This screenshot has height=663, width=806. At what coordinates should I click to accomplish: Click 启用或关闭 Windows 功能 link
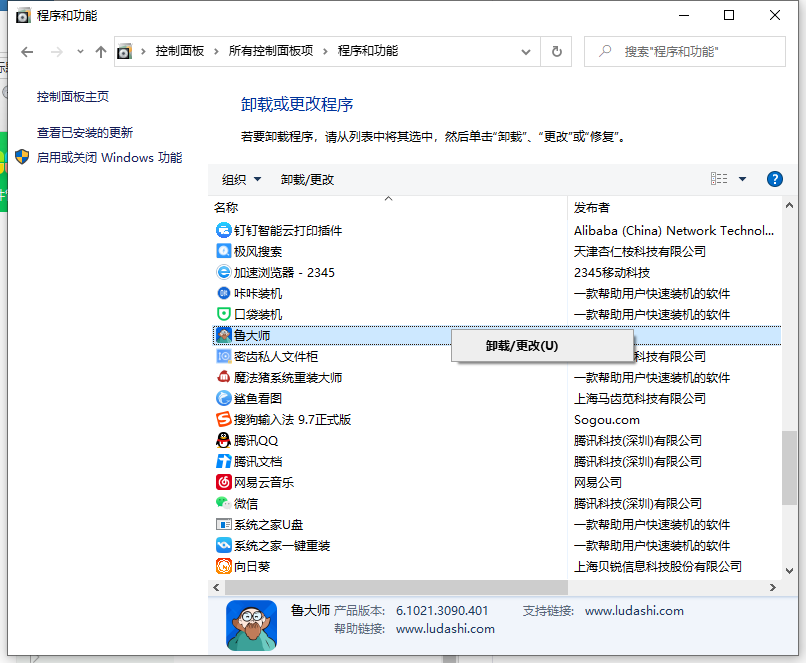click(x=109, y=157)
